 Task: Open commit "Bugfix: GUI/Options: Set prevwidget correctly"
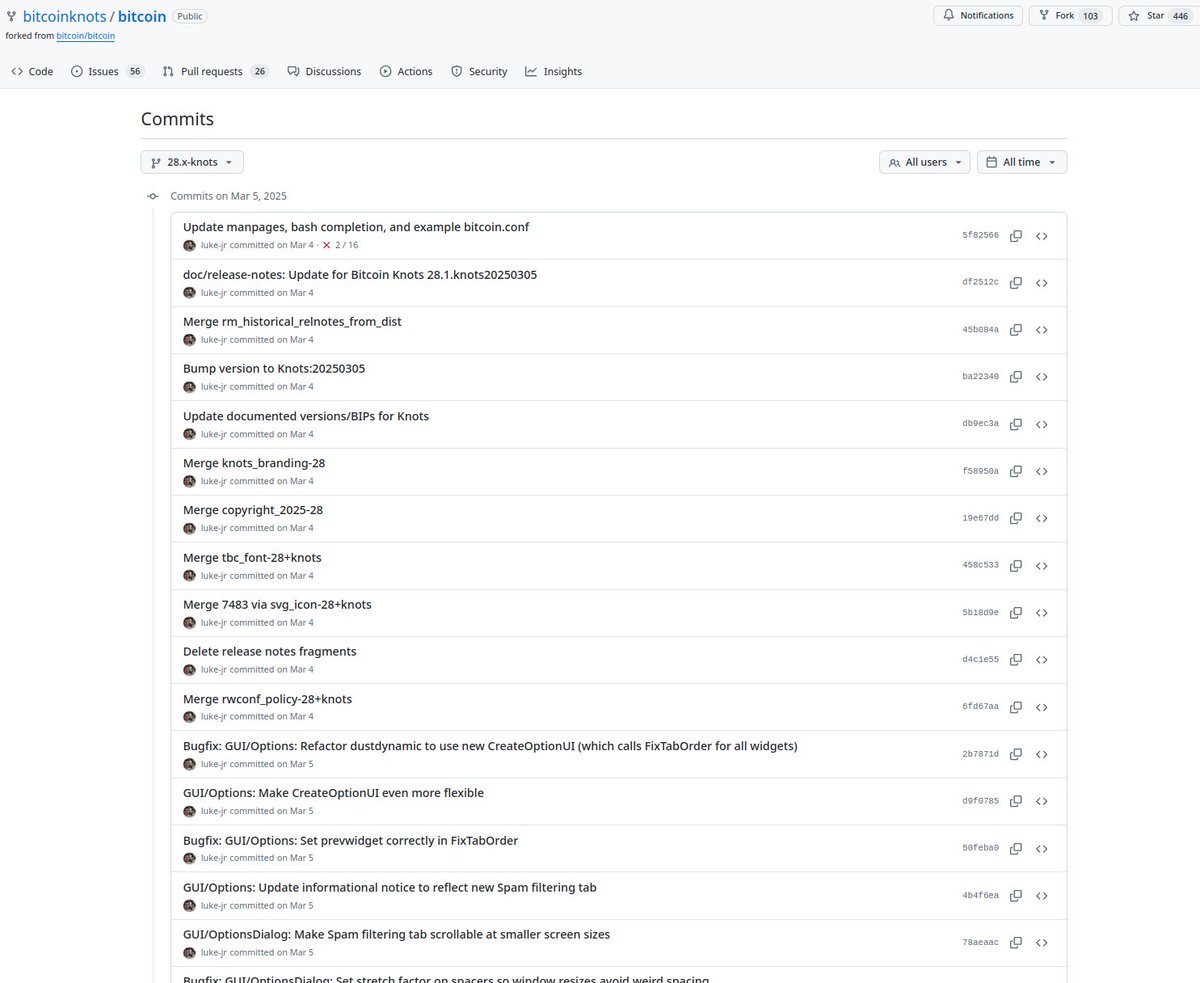(x=350, y=840)
